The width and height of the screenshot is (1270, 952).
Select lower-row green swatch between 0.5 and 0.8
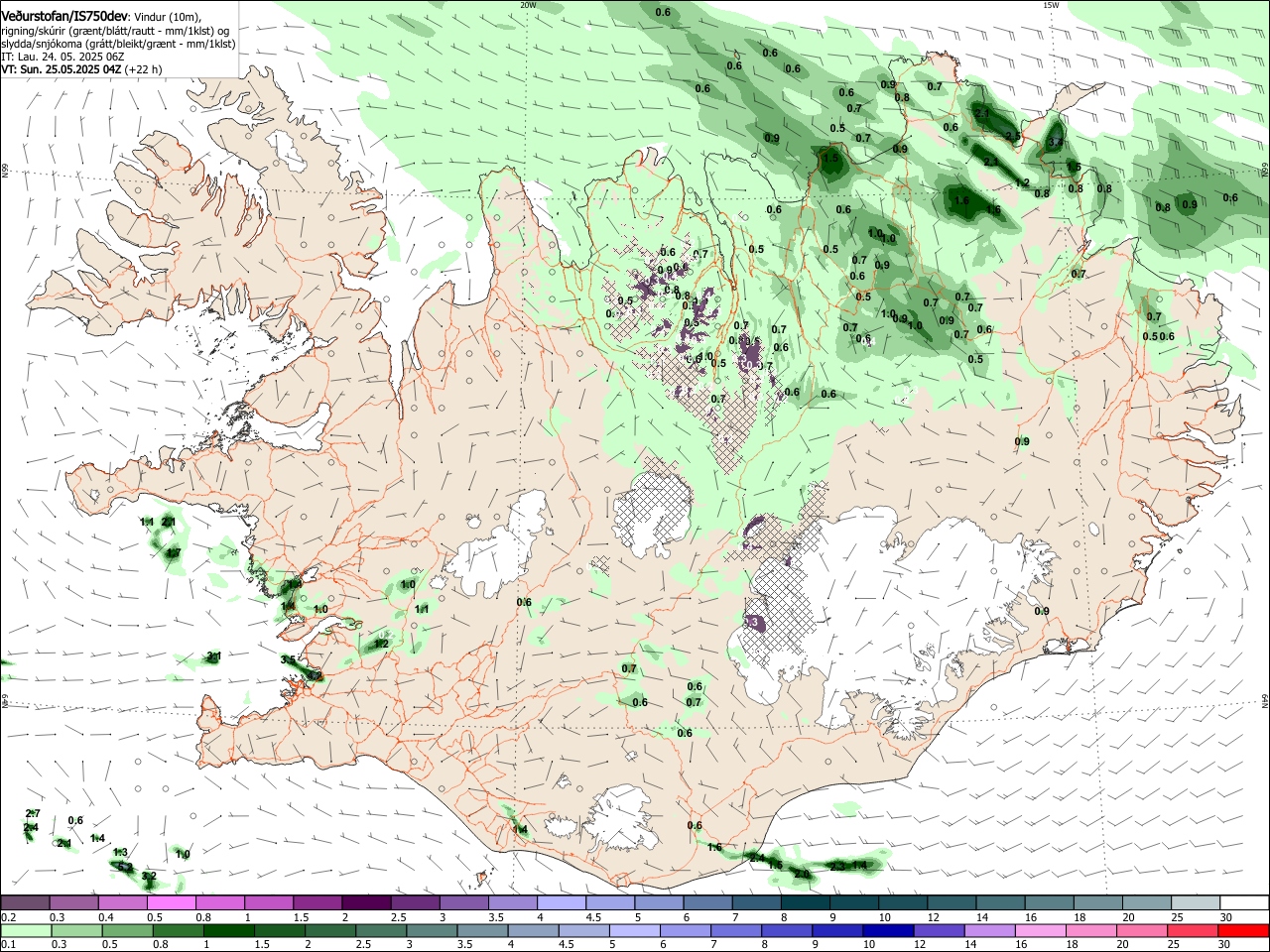[x=127, y=931]
